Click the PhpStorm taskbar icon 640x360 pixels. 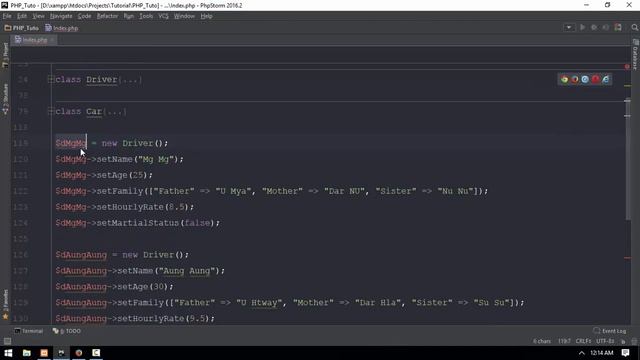coord(62,353)
